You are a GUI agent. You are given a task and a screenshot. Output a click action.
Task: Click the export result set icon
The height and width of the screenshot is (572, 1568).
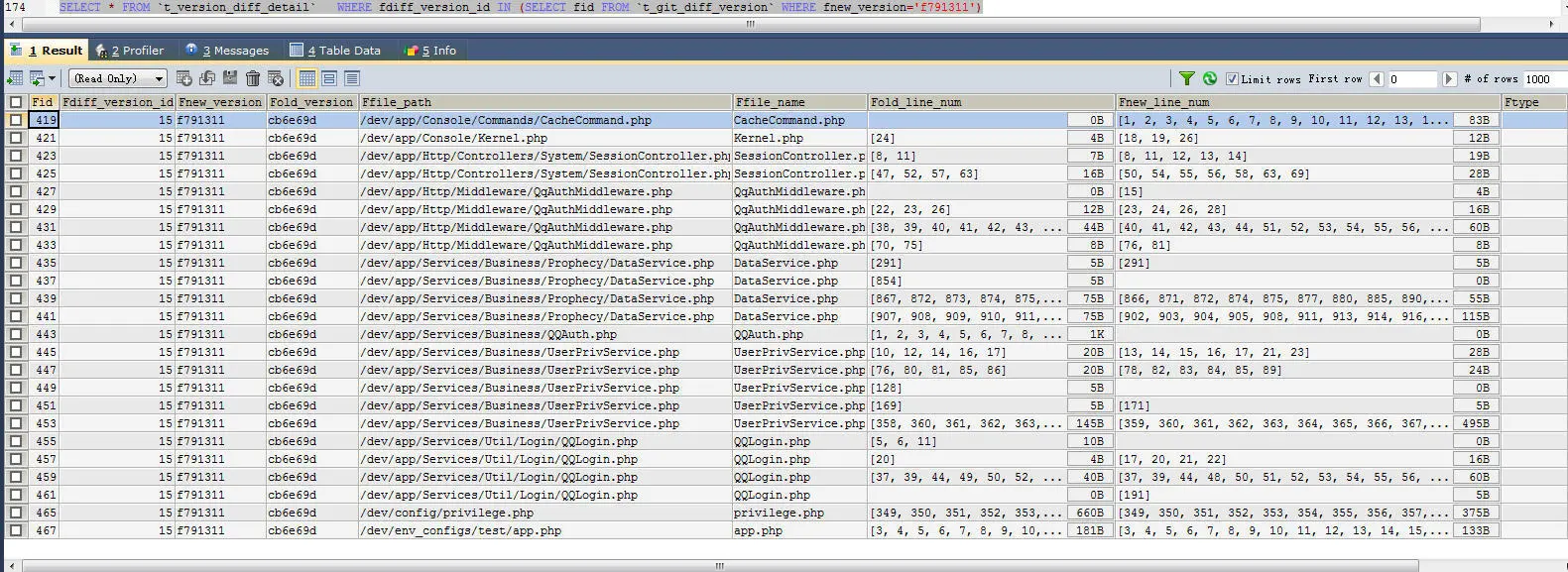pyautogui.click(x=14, y=78)
